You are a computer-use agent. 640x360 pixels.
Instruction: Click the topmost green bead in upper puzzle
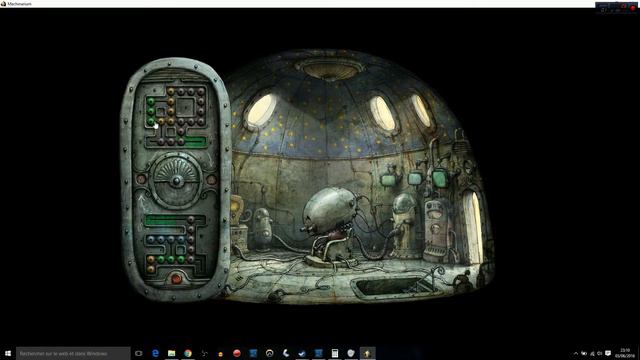pos(151,101)
